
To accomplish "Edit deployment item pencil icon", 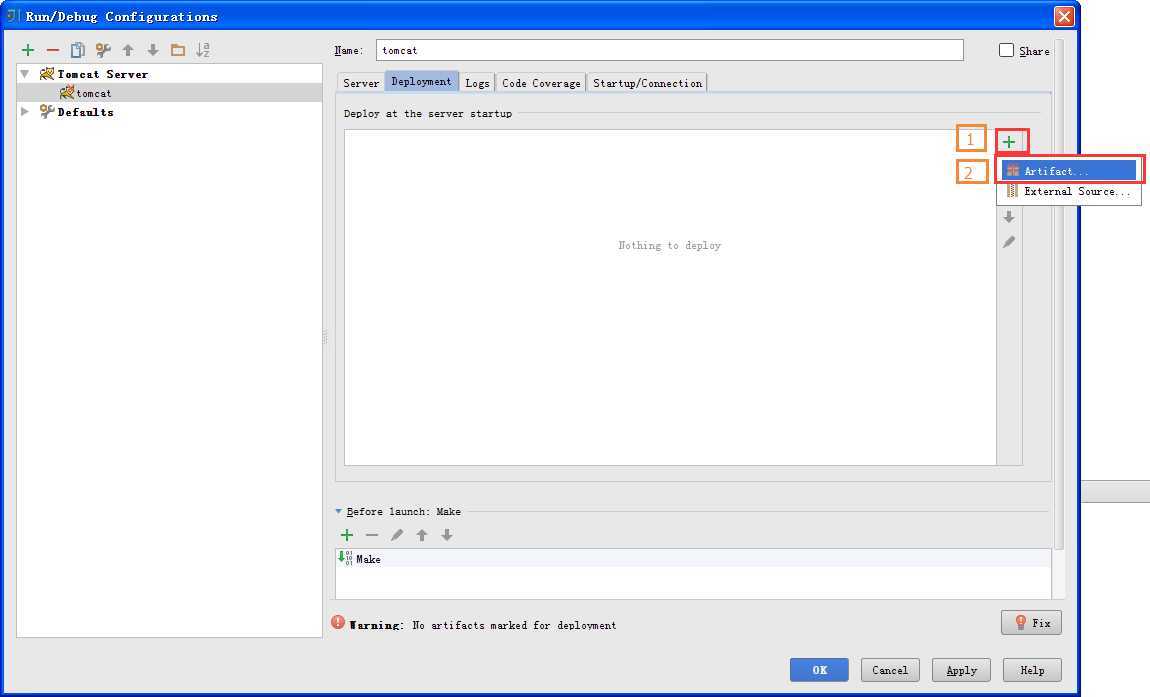I will tap(1009, 241).
